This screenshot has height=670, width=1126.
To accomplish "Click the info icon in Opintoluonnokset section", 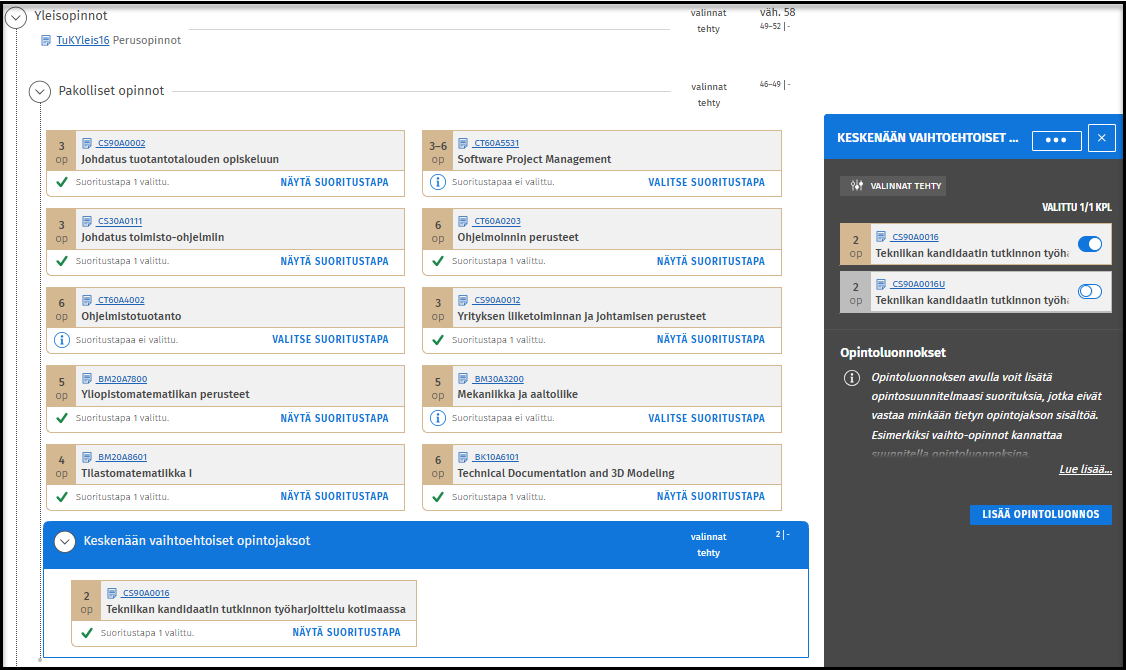I will (x=852, y=378).
